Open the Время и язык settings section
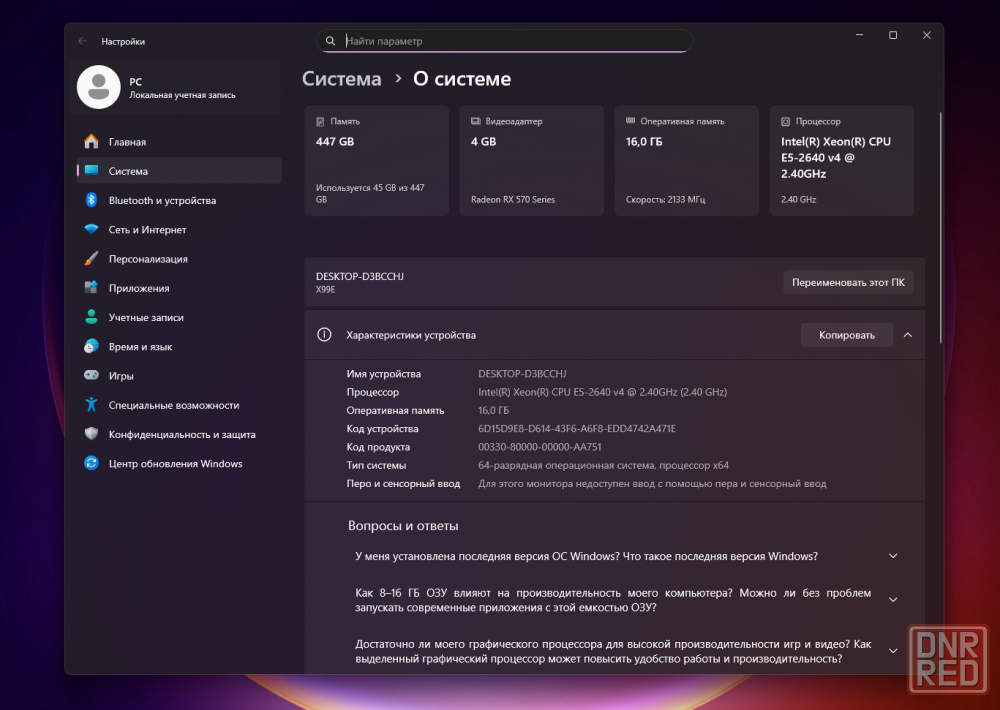 click(140, 347)
